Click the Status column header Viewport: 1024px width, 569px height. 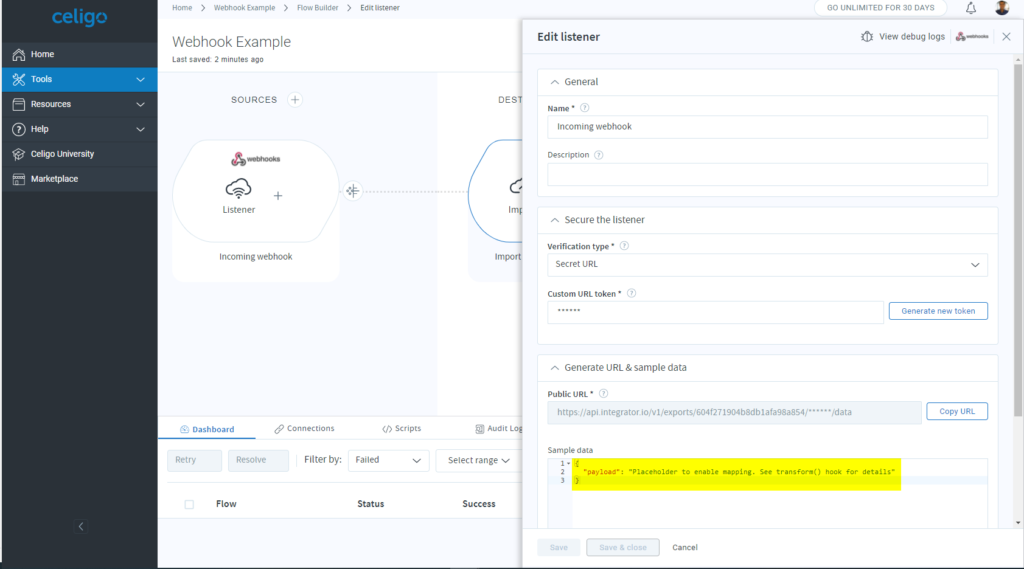tap(370, 504)
